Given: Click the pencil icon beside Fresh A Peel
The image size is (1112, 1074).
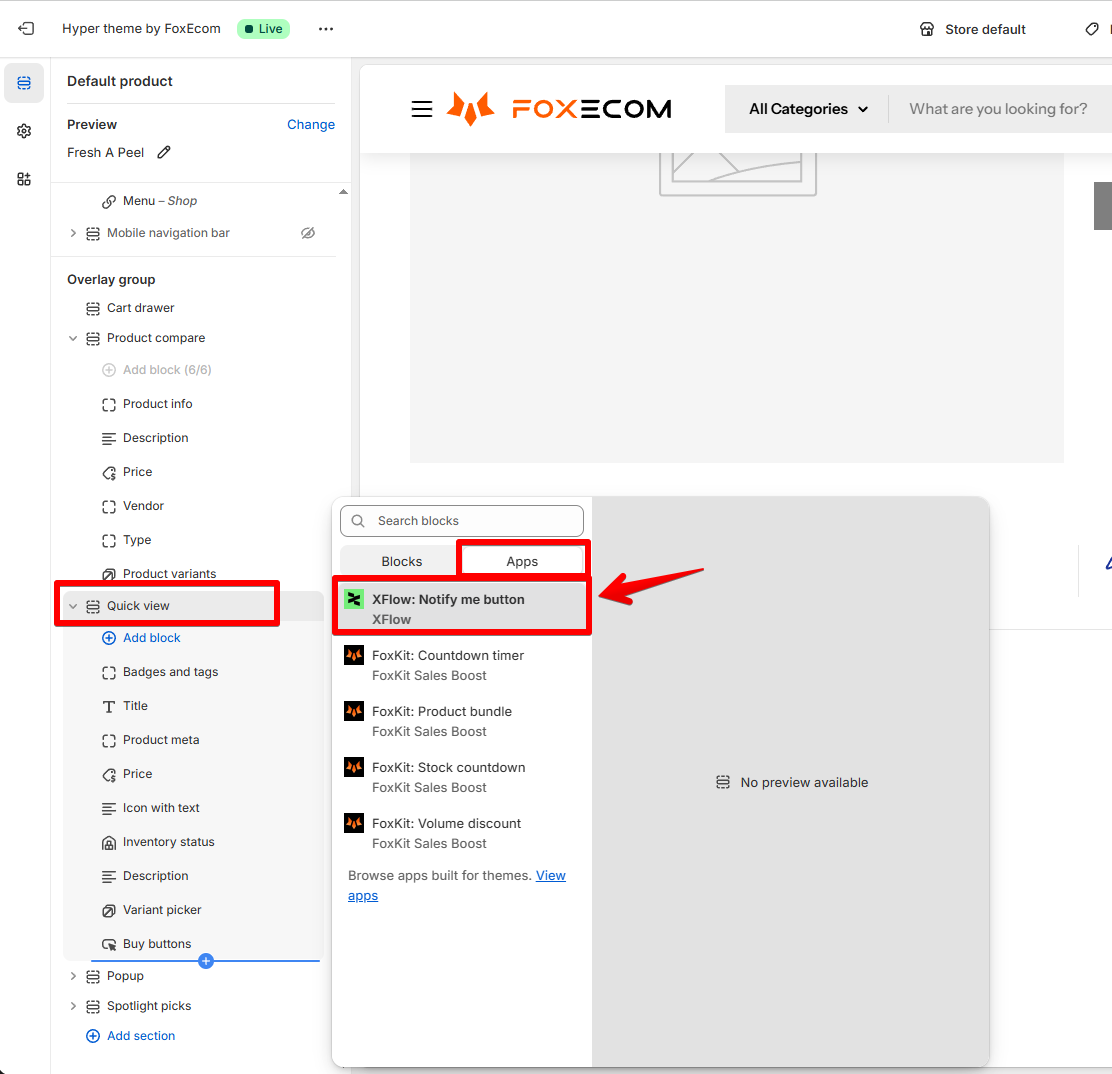Looking at the screenshot, I should tap(164, 152).
